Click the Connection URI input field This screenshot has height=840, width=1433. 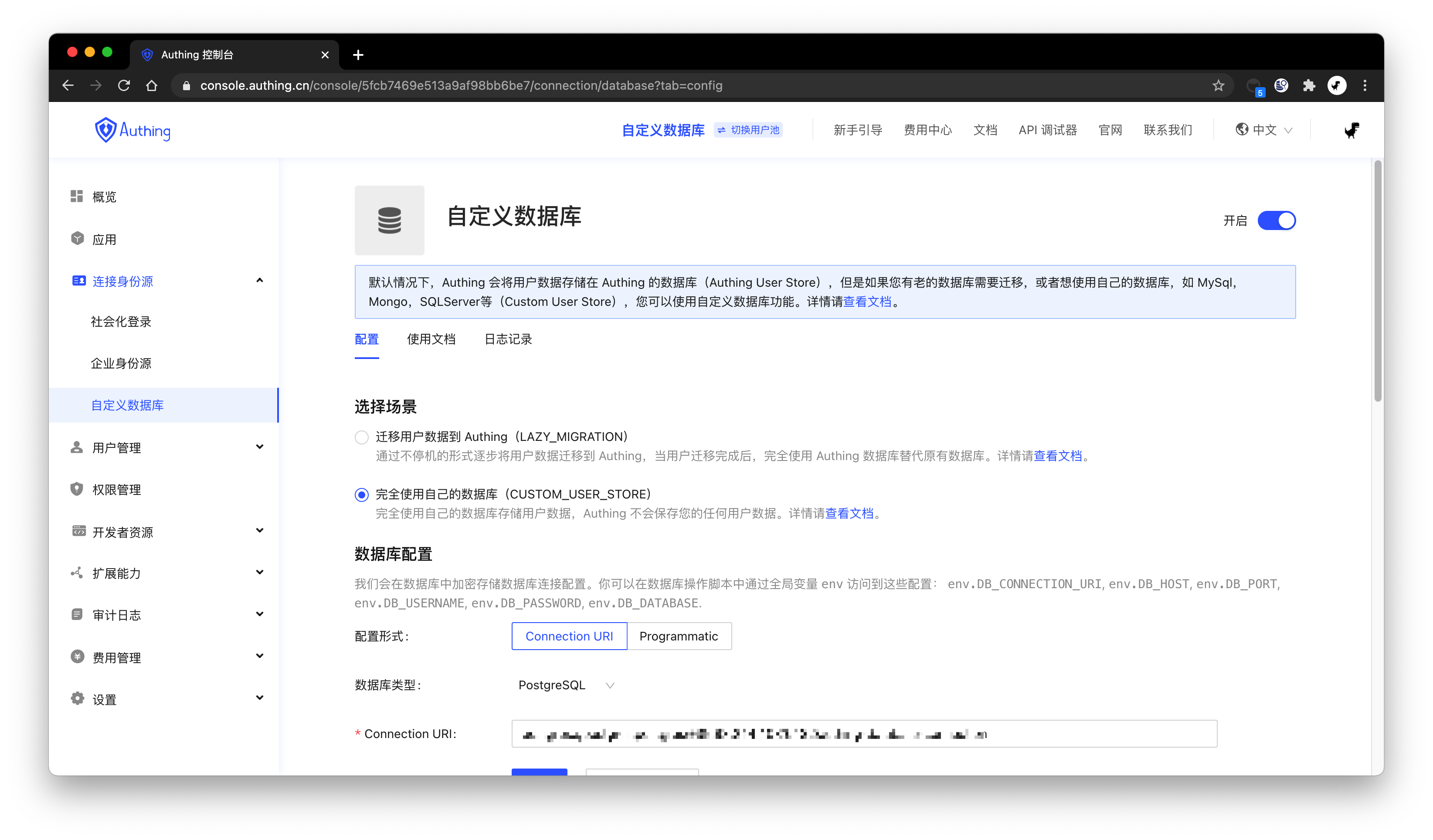(864, 734)
